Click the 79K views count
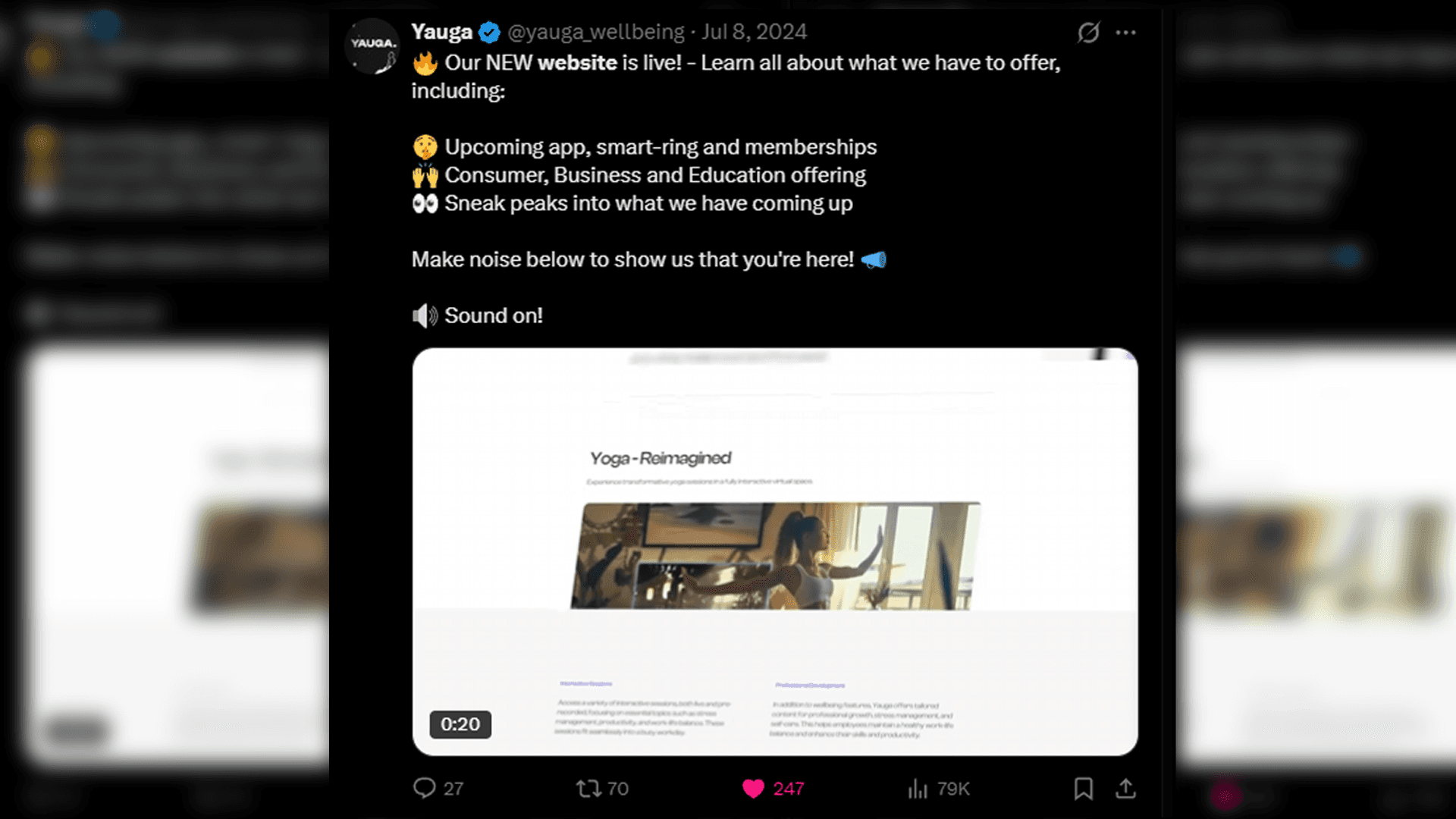The height and width of the screenshot is (819, 1456). tap(953, 789)
